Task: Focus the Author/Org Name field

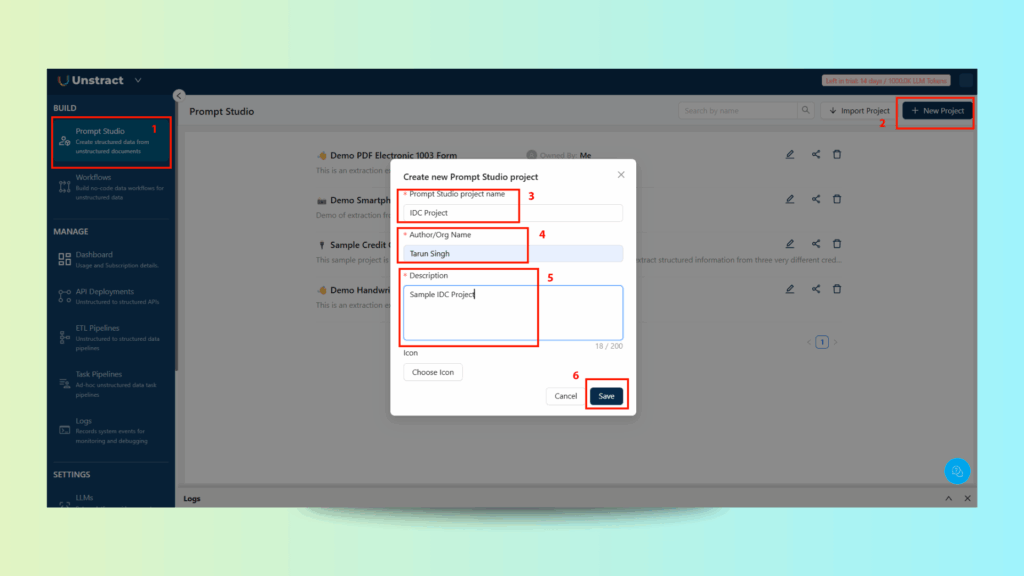Action: coord(513,254)
